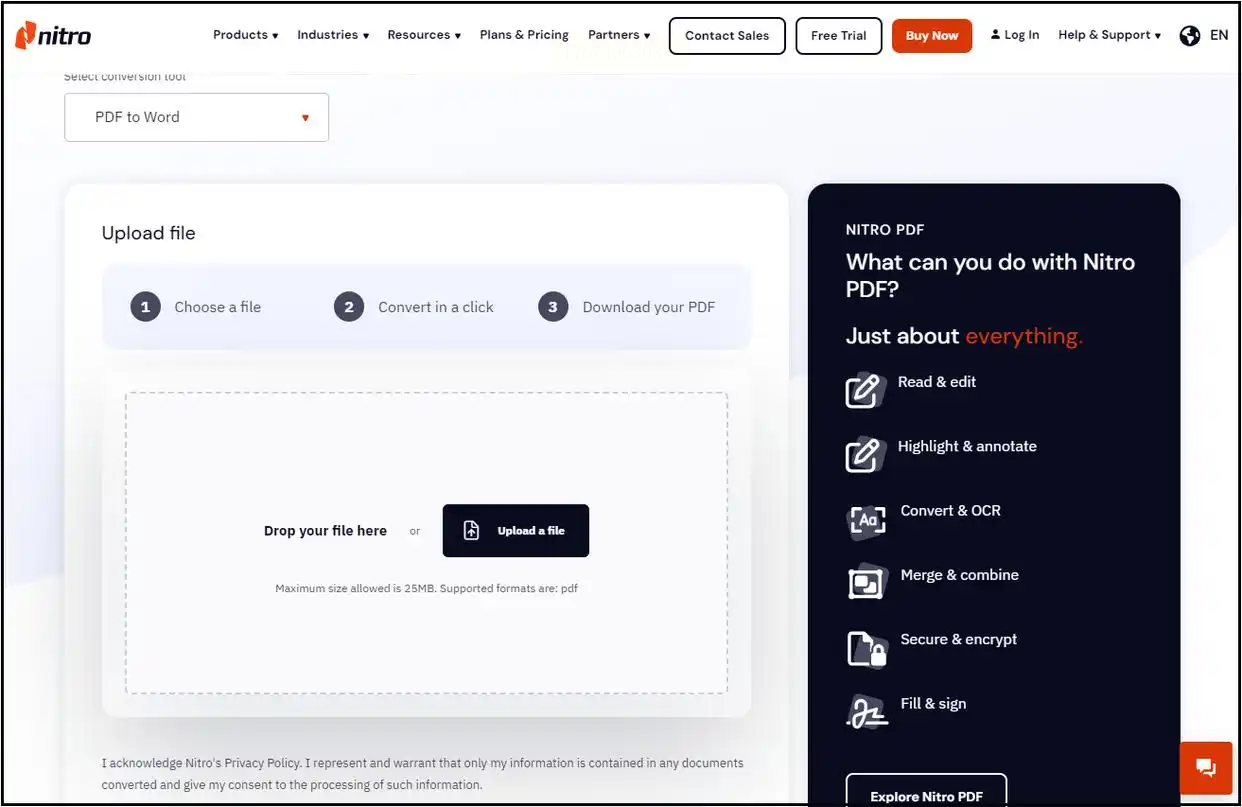This screenshot has height=807, width=1242.
Task: Click the Upload file heading
Action: pyautogui.click(x=149, y=233)
